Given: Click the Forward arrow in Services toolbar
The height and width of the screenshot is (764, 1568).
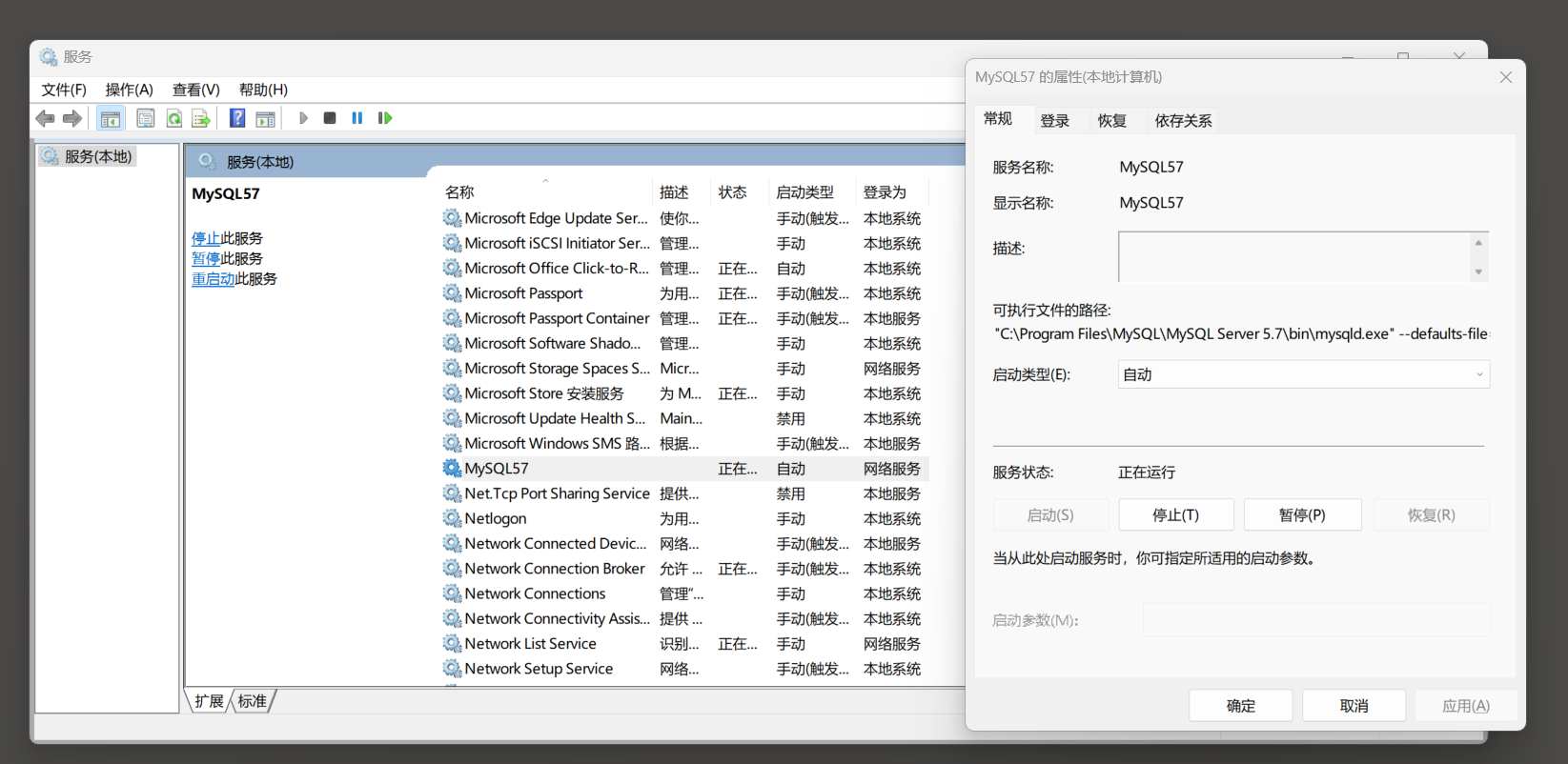Looking at the screenshot, I should tap(72, 118).
